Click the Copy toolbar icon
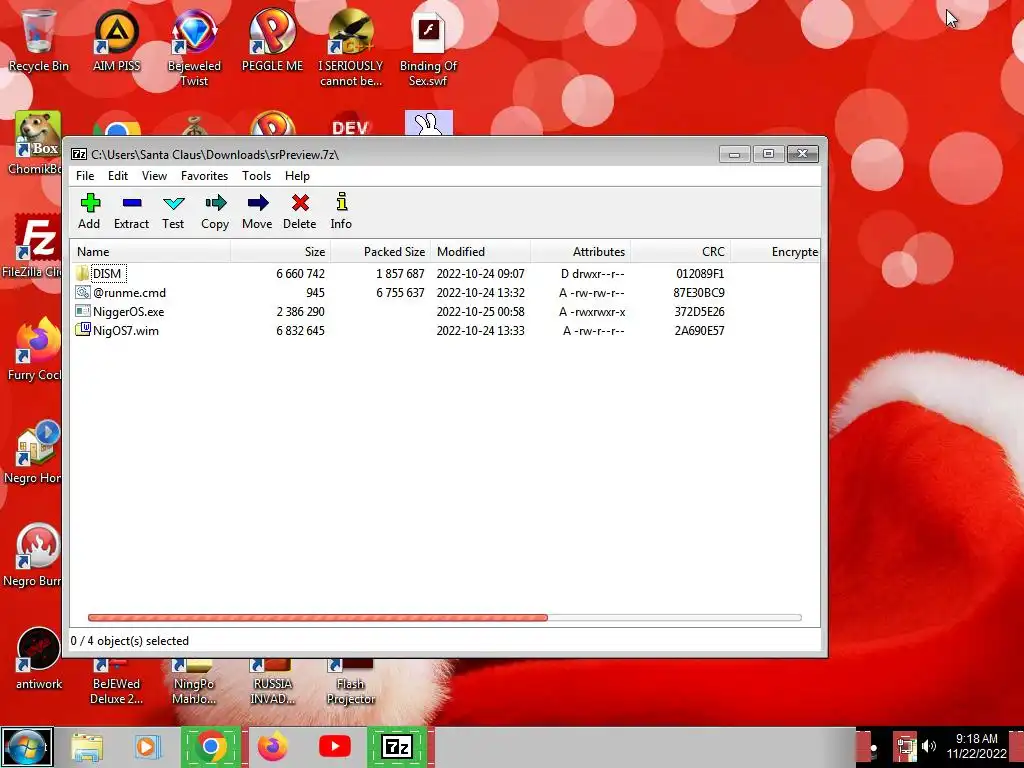The height and width of the screenshot is (768, 1024). point(215,203)
